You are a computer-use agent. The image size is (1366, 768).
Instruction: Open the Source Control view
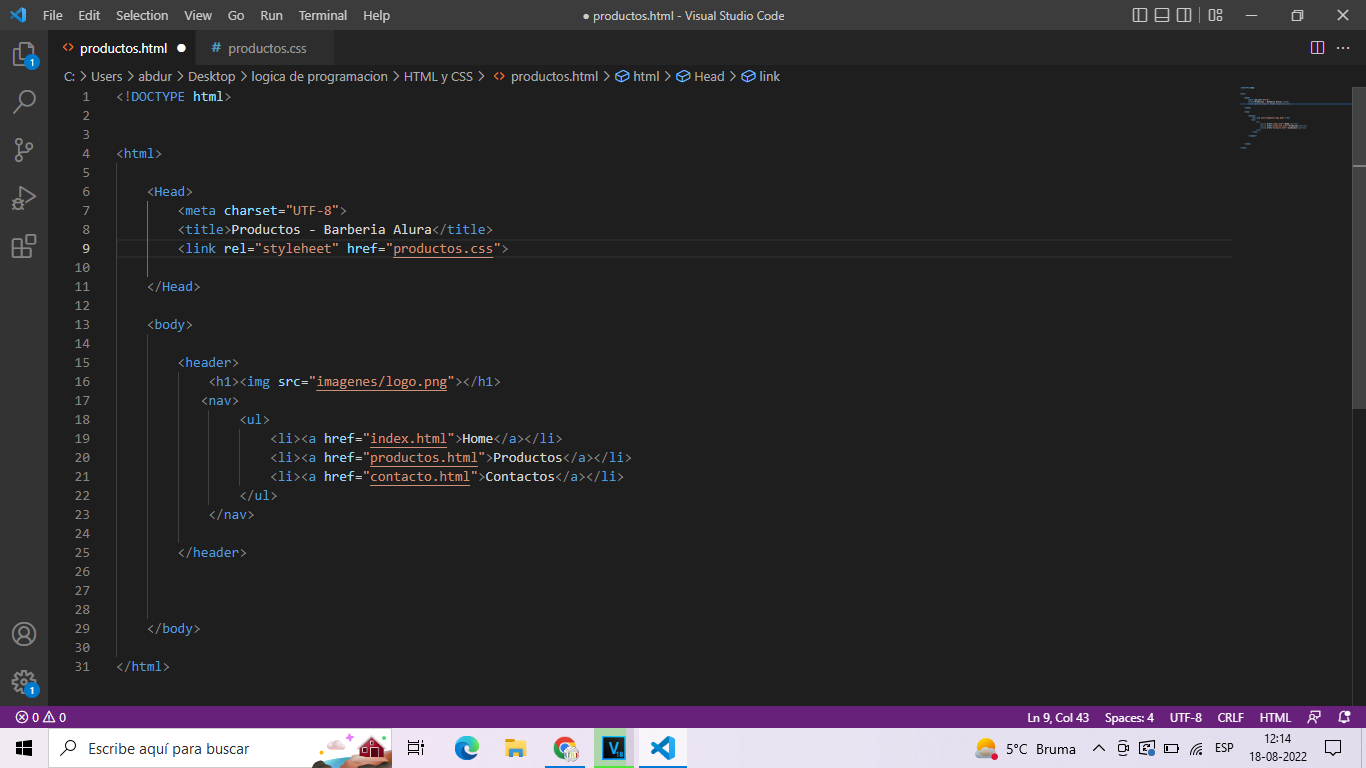click(x=24, y=150)
